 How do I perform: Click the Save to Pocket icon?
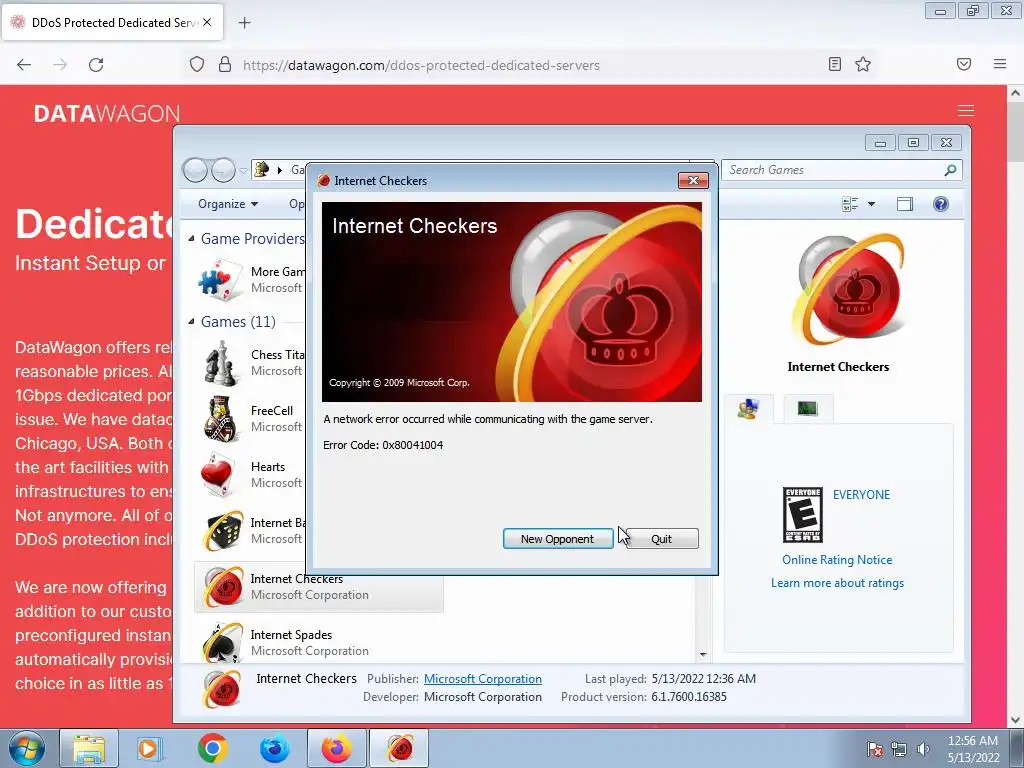click(x=964, y=64)
